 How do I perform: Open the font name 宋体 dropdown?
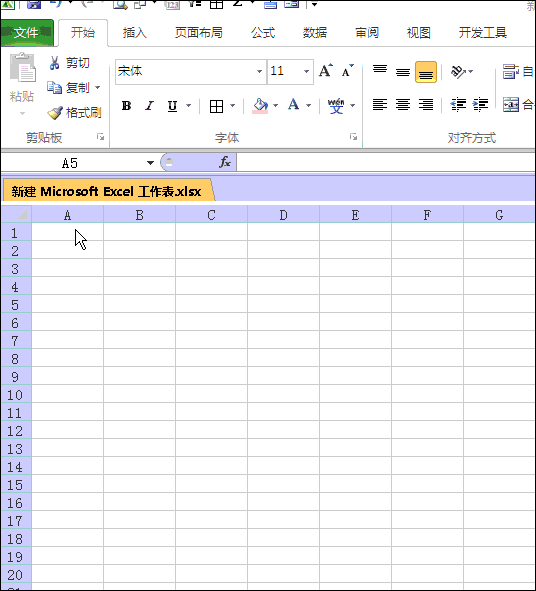click(x=259, y=71)
